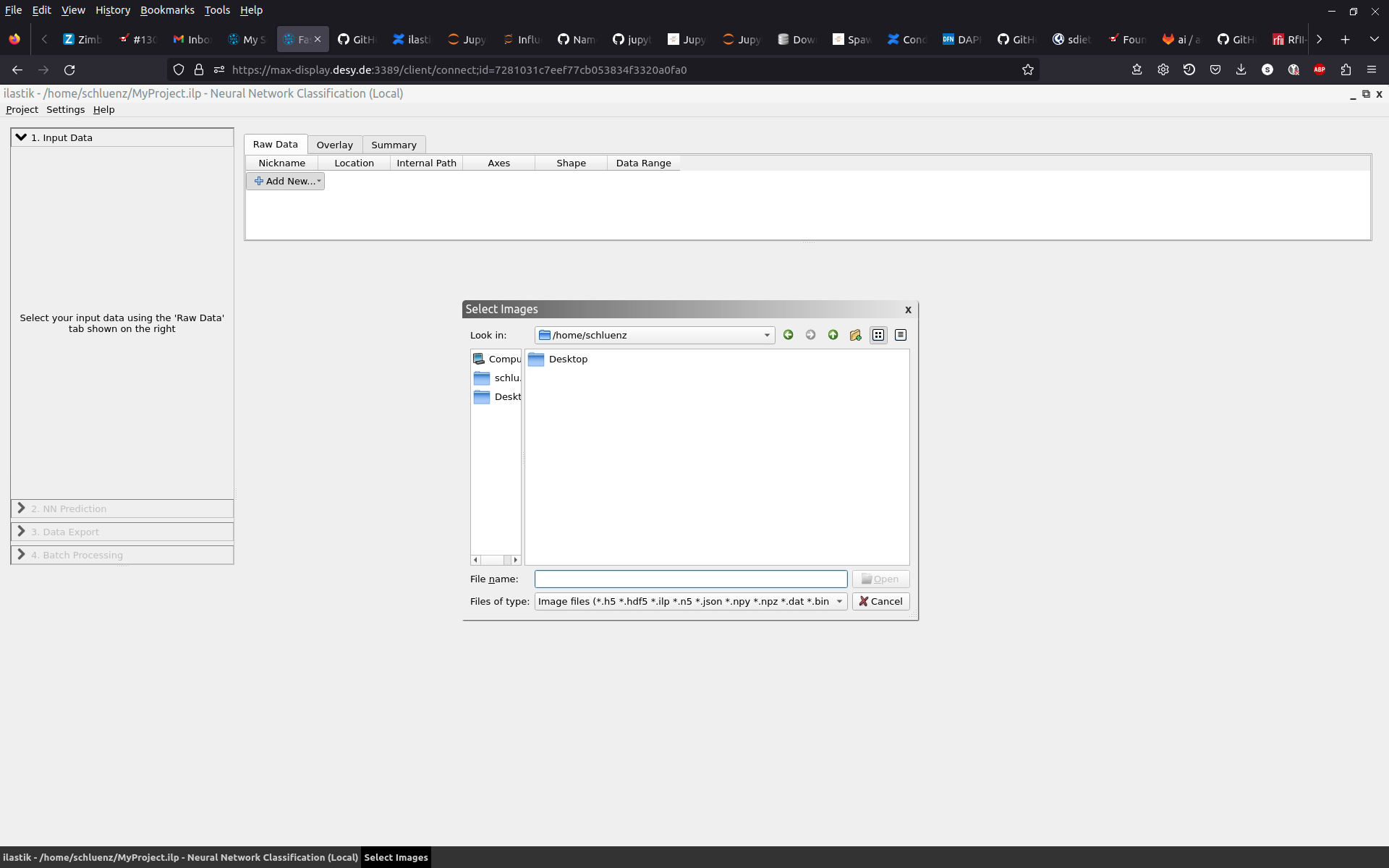Switch to detail view mode
Screen dimensions: 1389x868
[900, 335]
